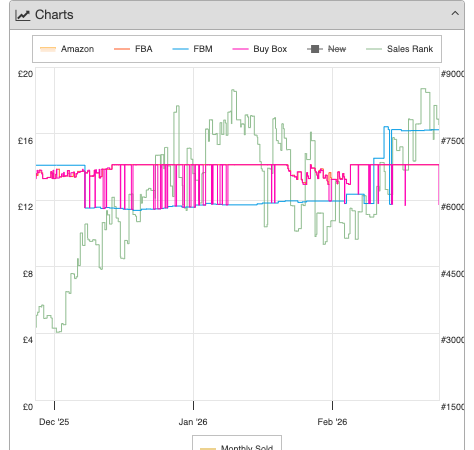This screenshot has width=474, height=450.
Task: Click the Feb '26 x-axis label
Action: click(x=332, y=422)
